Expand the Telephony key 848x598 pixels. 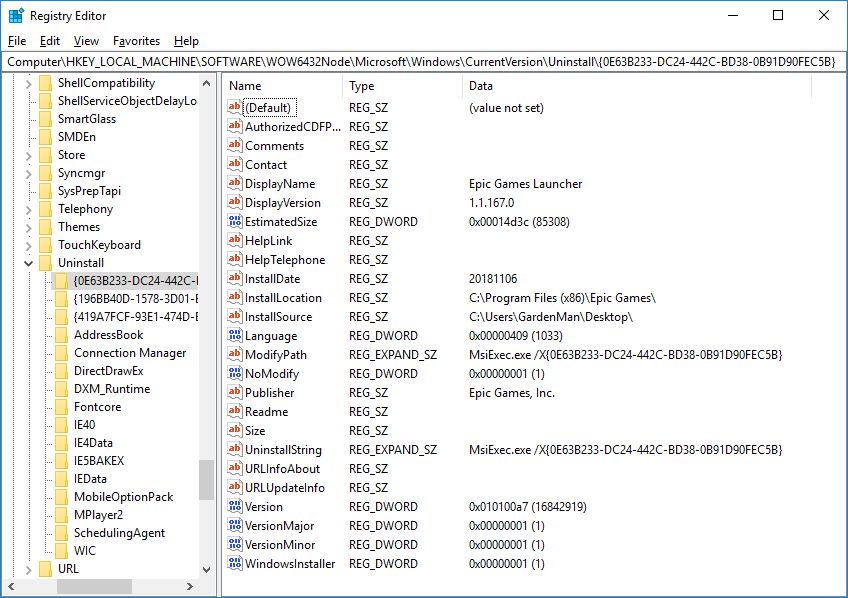coord(29,210)
